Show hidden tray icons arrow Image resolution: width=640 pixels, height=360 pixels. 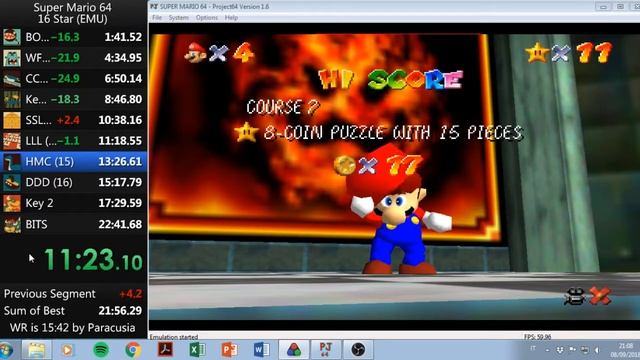[547, 350]
